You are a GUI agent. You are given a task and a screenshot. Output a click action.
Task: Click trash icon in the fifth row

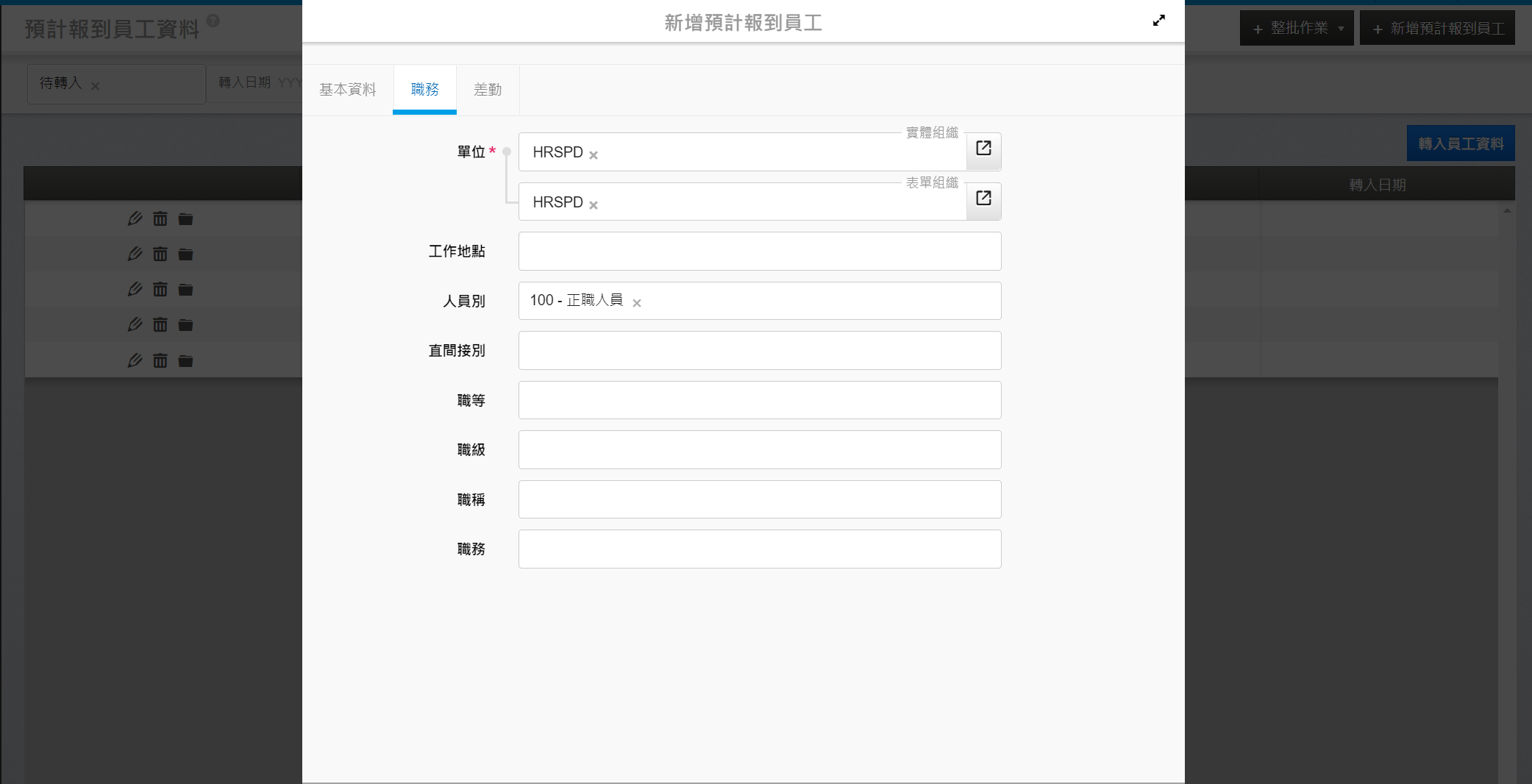pyautogui.click(x=160, y=361)
